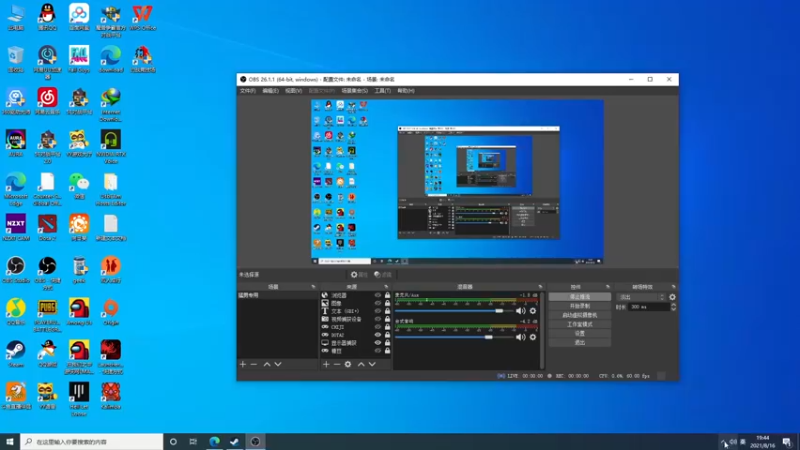Open source properties gear in Sources toolbar

point(348,364)
